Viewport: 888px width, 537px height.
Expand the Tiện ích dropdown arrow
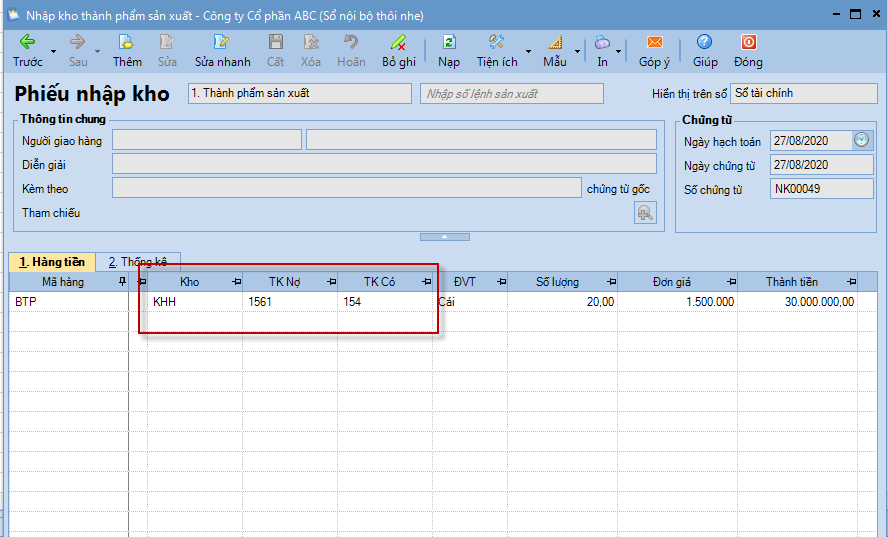pyautogui.click(x=528, y=51)
